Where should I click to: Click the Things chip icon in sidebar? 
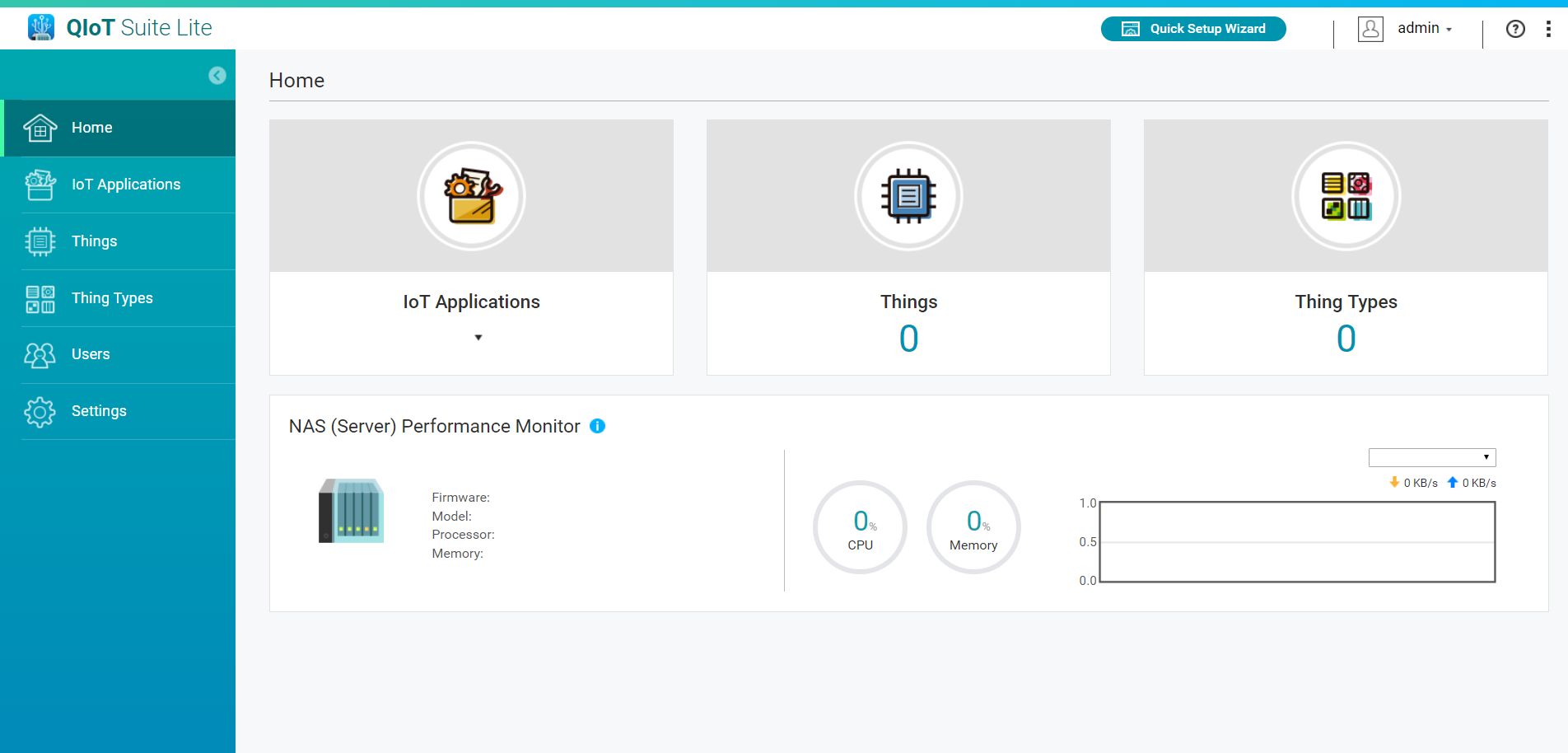tap(40, 241)
